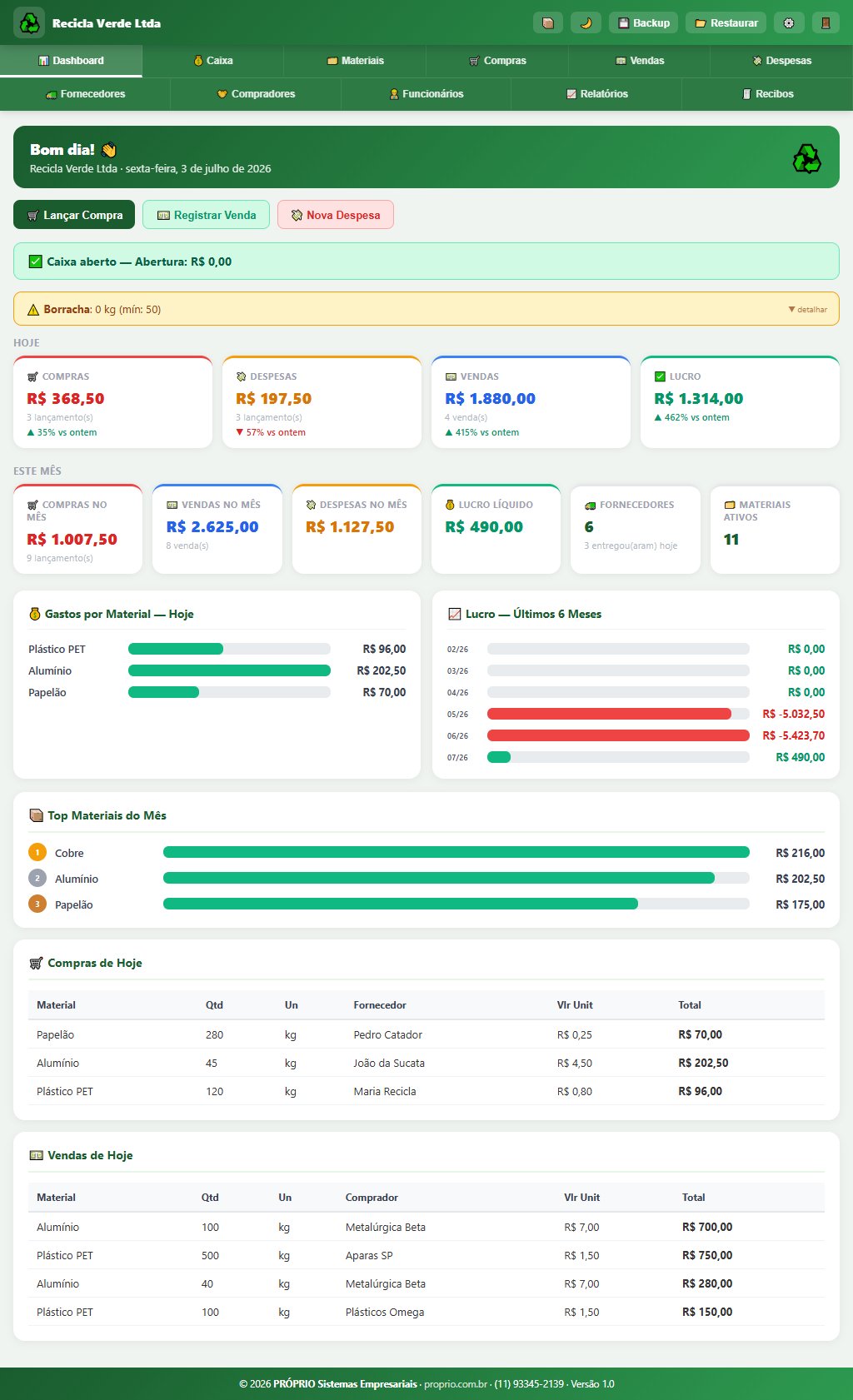
Task: Click the Nova Despesa button
Action: click(x=335, y=215)
